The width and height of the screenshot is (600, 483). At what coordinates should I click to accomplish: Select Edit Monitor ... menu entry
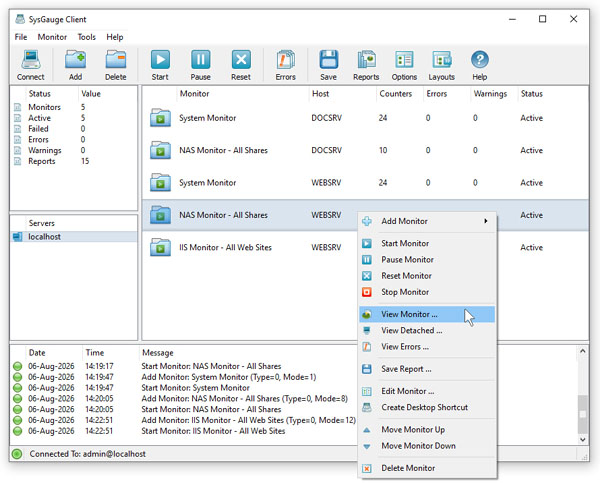tap(427, 391)
